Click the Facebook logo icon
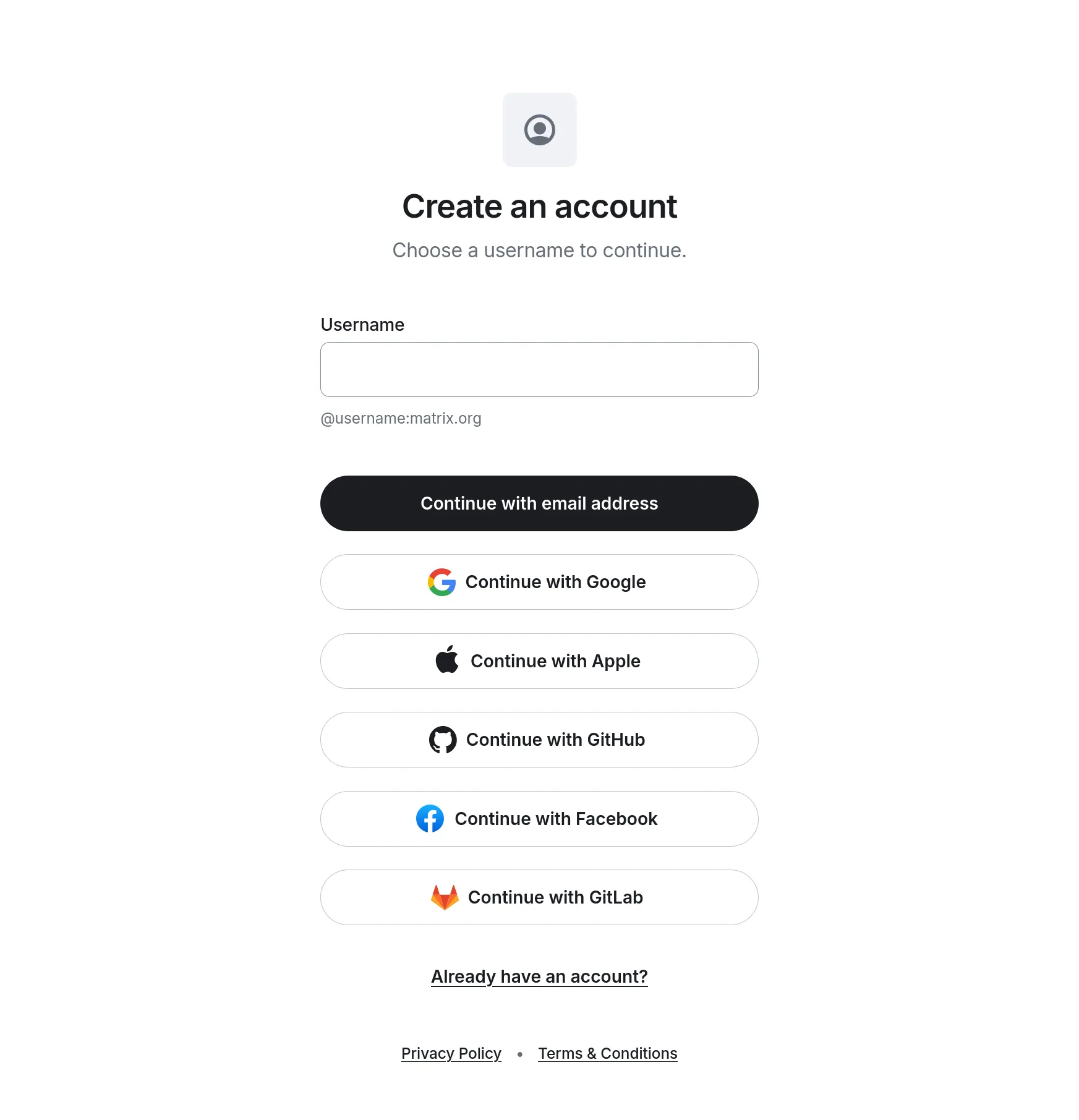 430,819
